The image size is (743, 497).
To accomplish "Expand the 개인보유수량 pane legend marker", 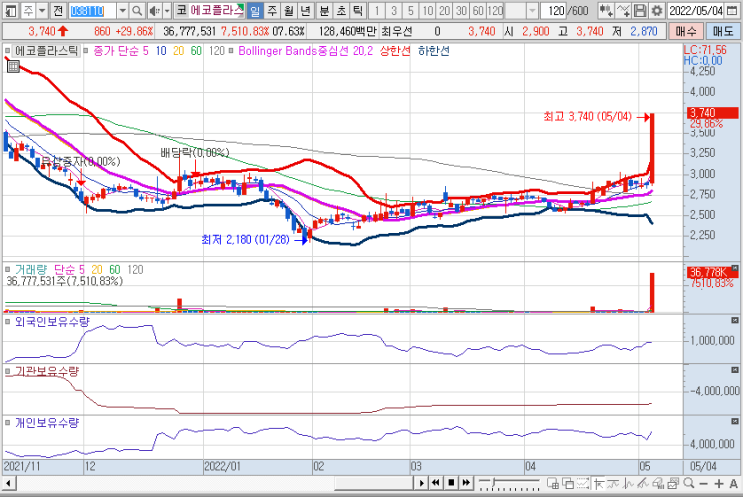I will click(x=8, y=423).
